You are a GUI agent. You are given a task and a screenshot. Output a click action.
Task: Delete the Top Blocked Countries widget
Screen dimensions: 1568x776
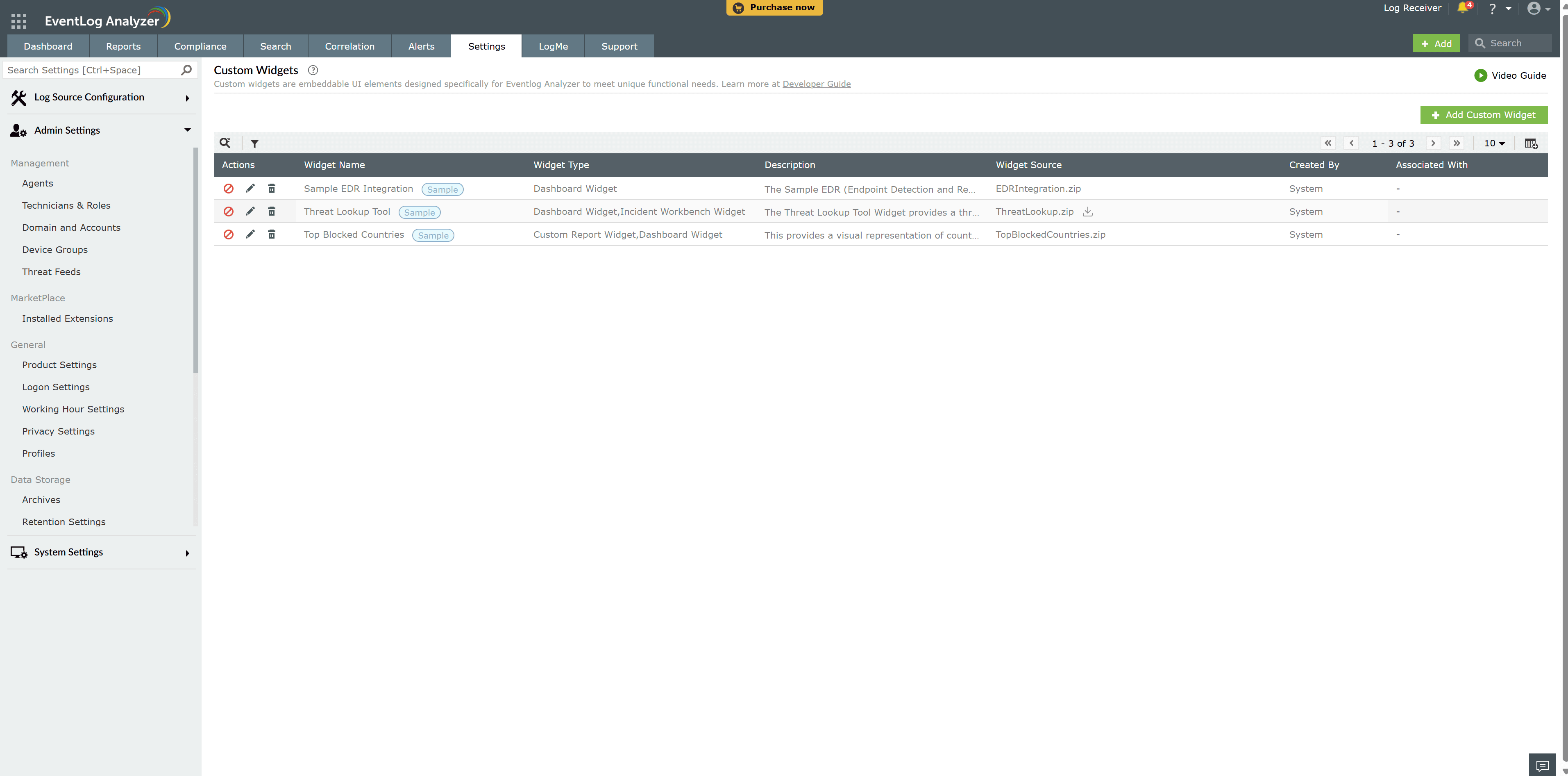272,234
